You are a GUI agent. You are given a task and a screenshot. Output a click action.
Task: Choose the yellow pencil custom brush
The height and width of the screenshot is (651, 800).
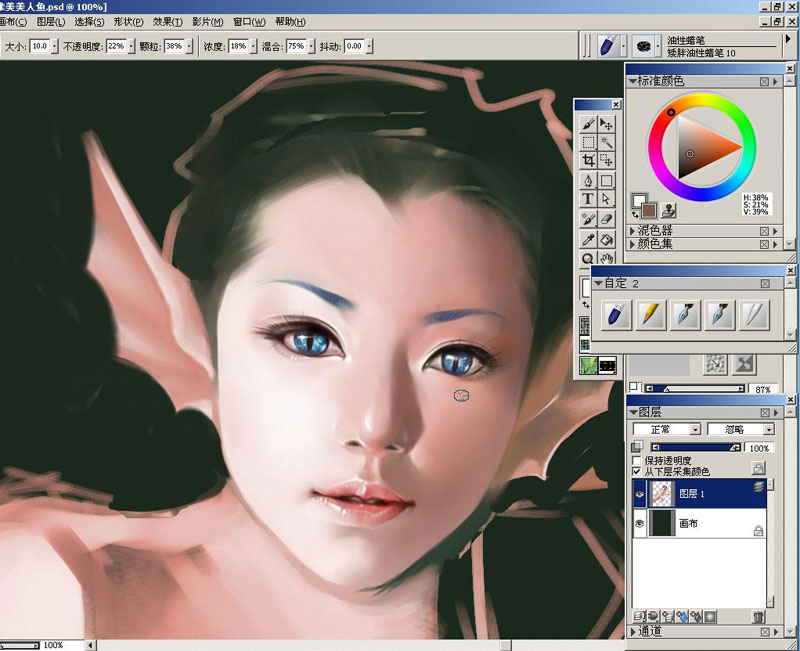[x=651, y=314]
